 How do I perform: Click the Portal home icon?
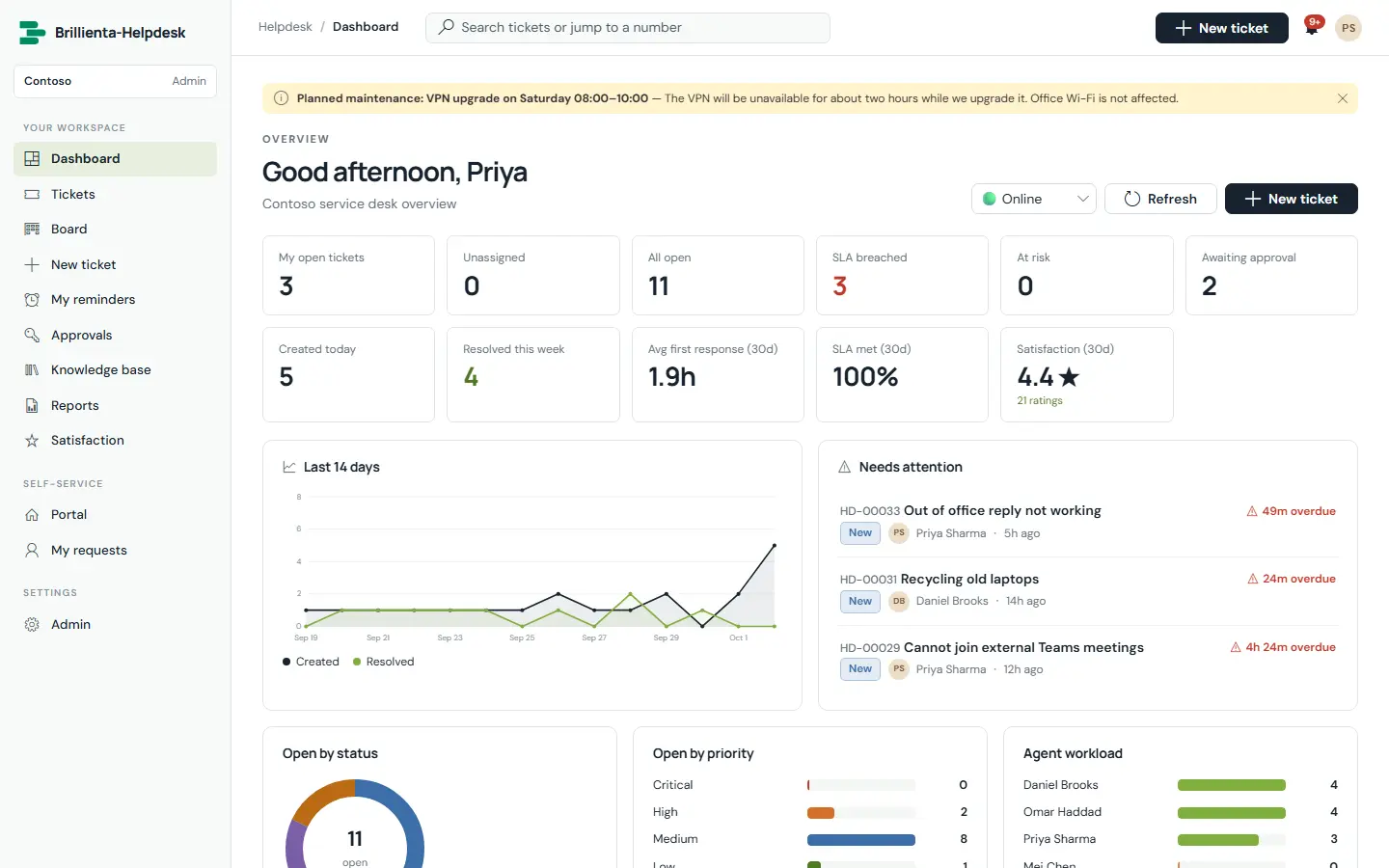pos(32,515)
